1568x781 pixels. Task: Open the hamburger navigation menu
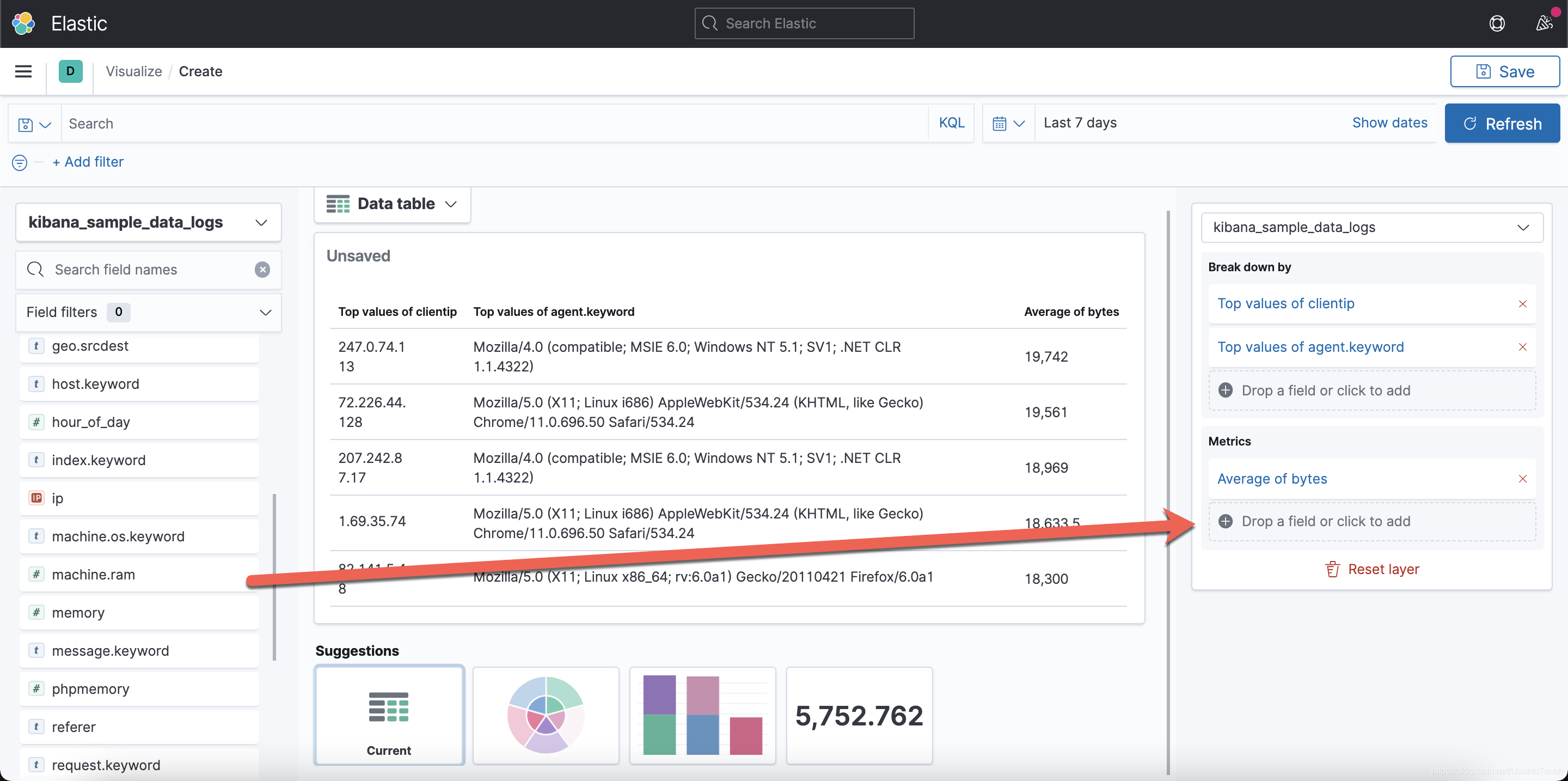click(23, 71)
